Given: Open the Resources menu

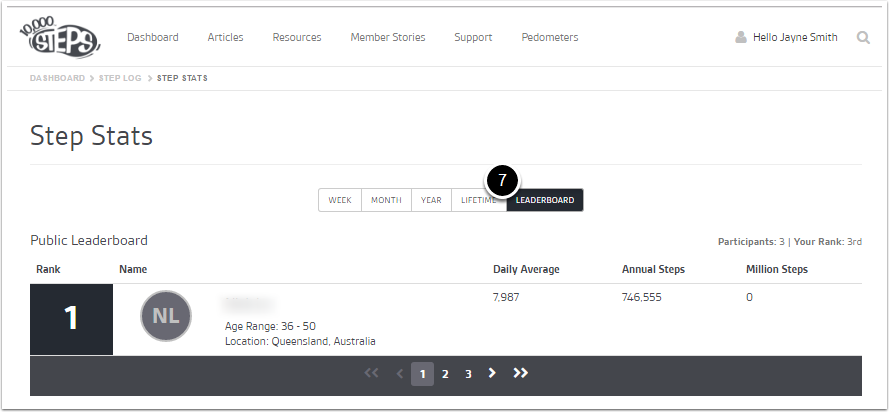Looking at the screenshot, I should click(297, 38).
